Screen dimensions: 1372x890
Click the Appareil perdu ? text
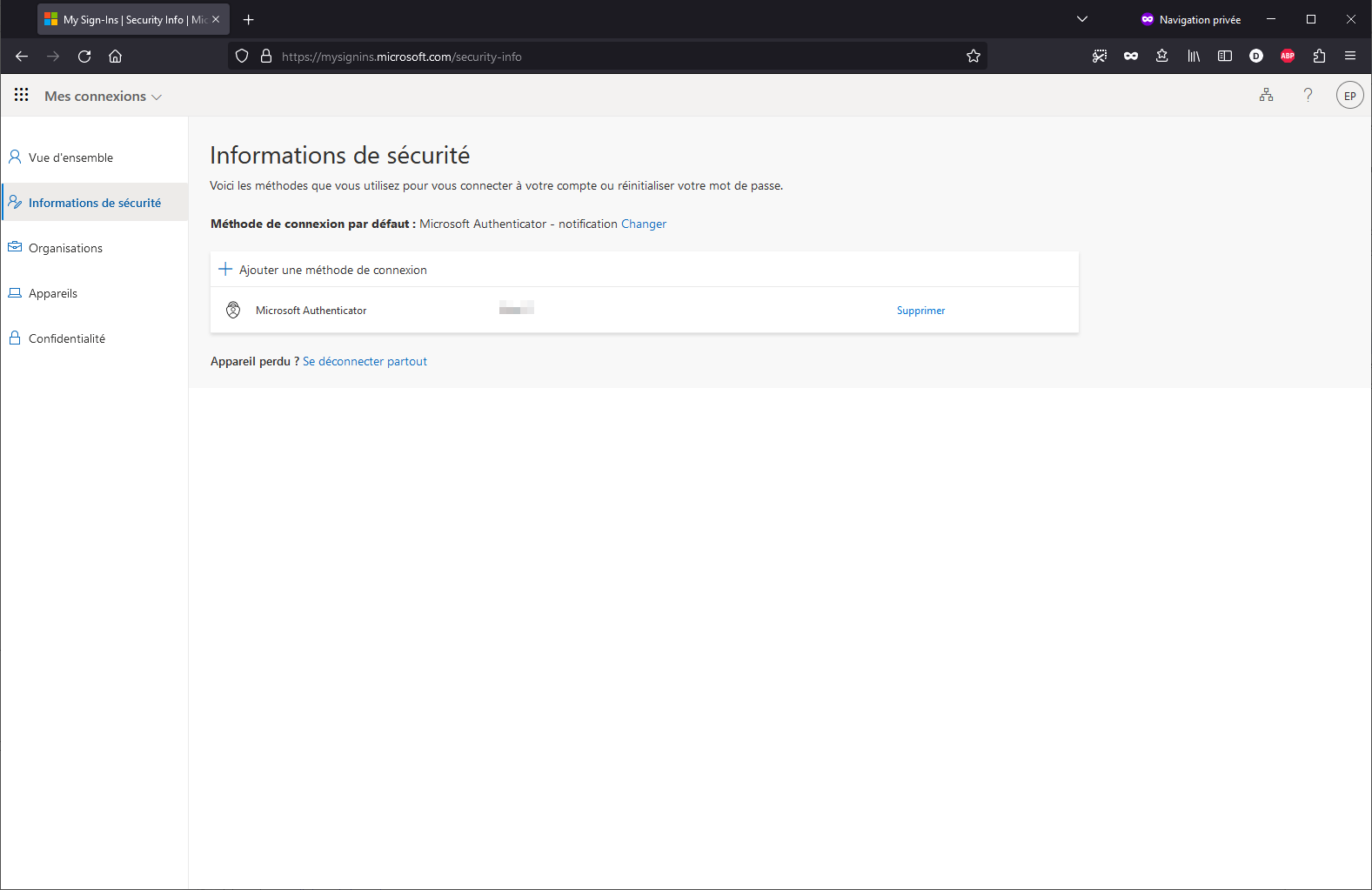[255, 361]
